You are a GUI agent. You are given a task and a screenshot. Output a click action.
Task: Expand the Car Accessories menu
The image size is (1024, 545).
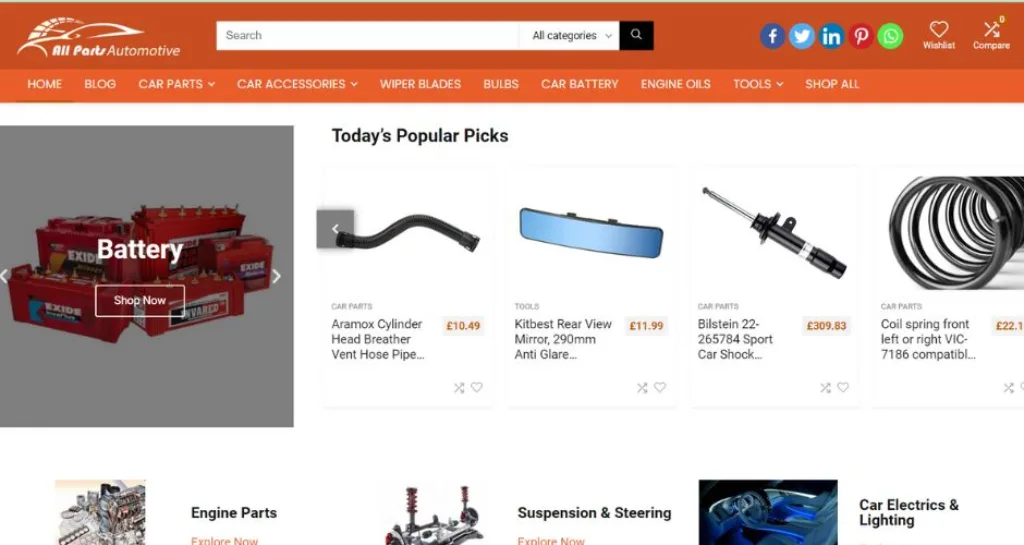coord(297,84)
